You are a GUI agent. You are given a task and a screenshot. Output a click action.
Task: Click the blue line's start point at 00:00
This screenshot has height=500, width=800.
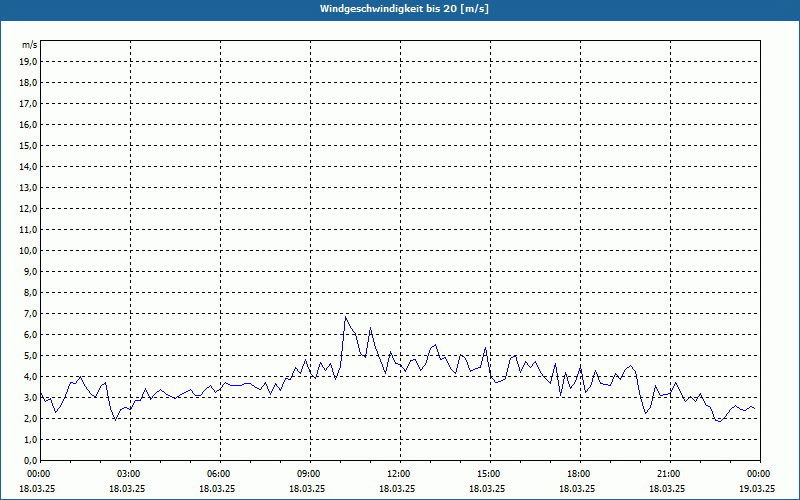pyautogui.click(x=40, y=395)
